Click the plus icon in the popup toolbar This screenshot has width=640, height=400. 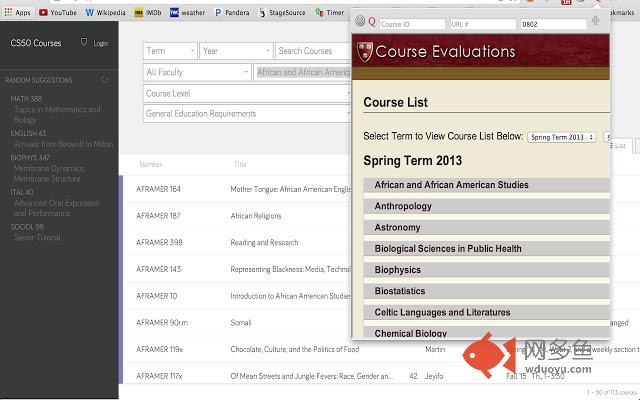597,21
